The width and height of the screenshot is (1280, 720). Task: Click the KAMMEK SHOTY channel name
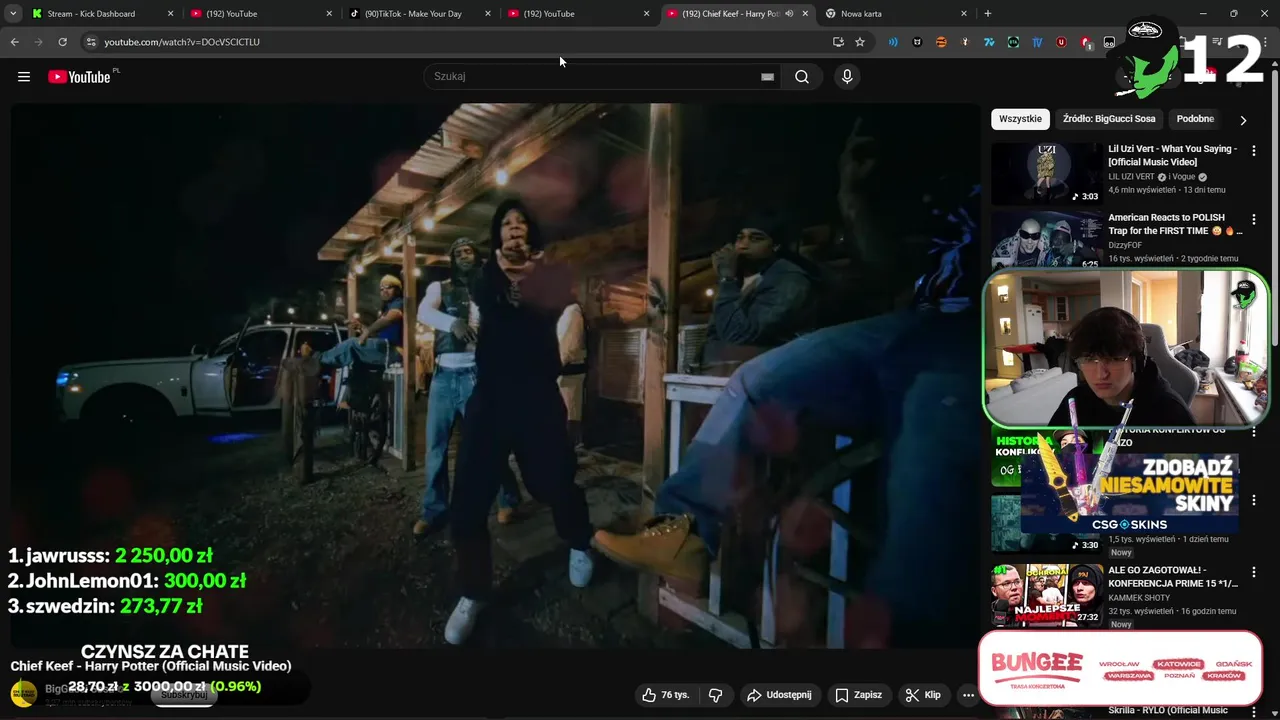(x=1141, y=597)
